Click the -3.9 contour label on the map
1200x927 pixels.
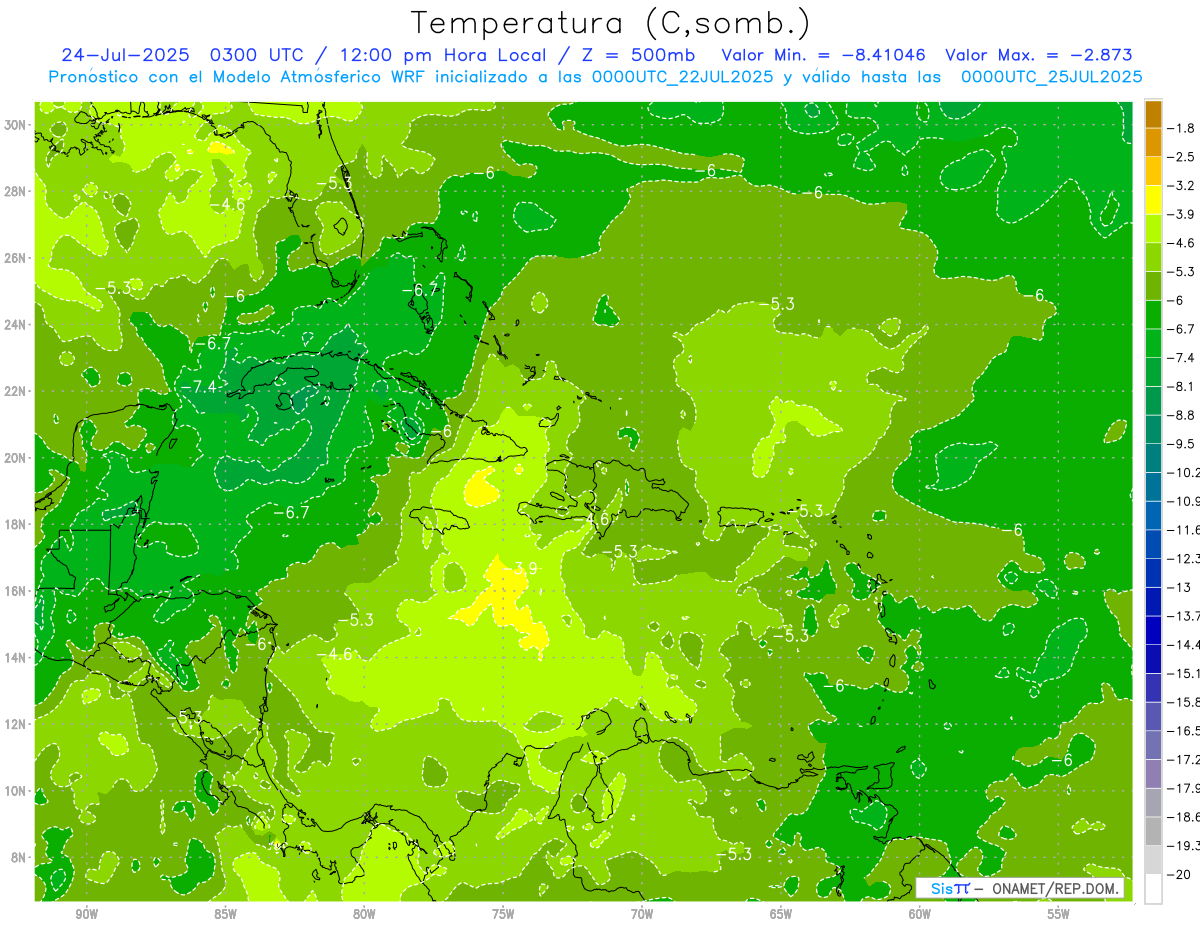pos(523,568)
